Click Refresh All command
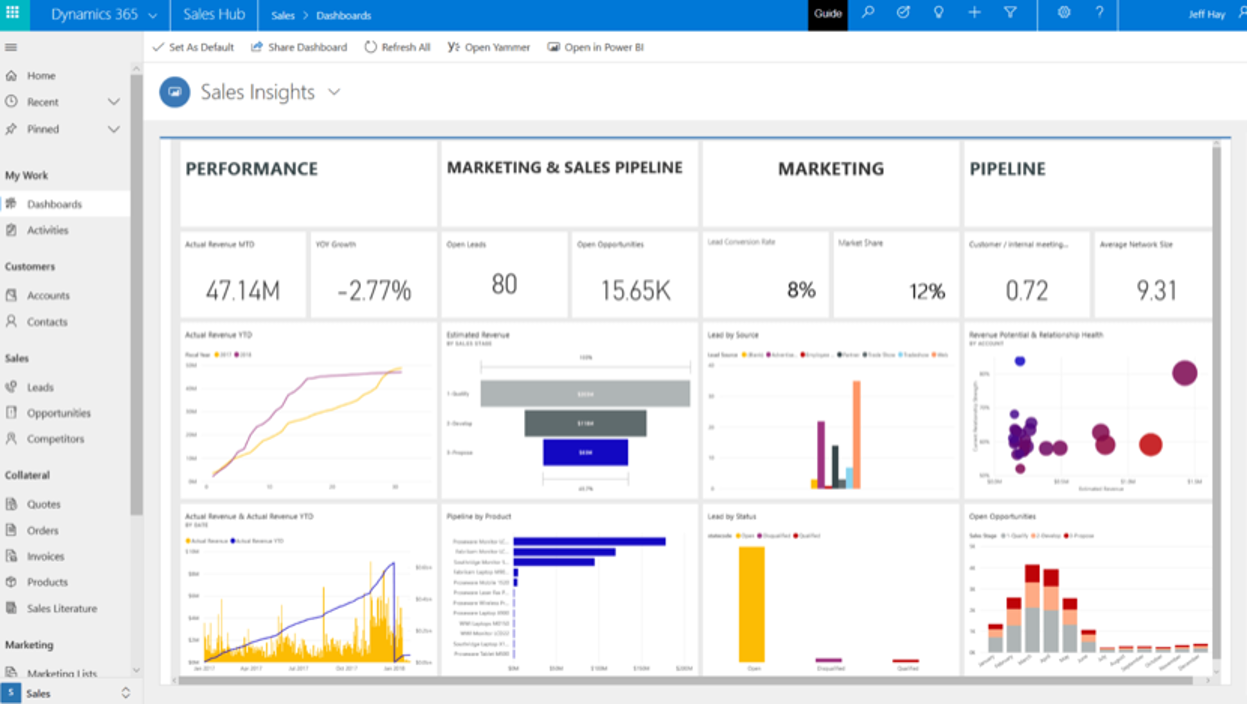1247x704 pixels. pyautogui.click(x=397, y=47)
